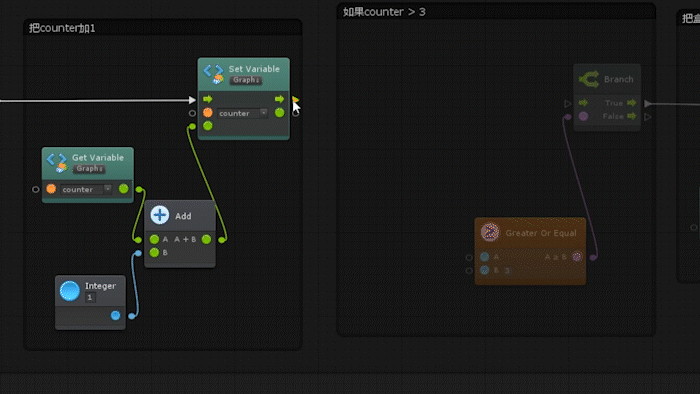Click Set Variable flow input arrow port
This screenshot has width=700, height=394.
[208, 99]
